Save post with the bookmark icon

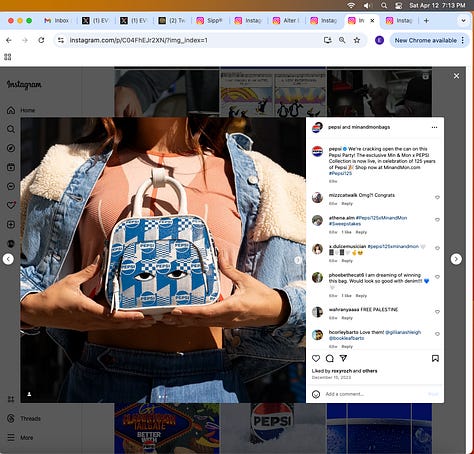pyautogui.click(x=435, y=358)
